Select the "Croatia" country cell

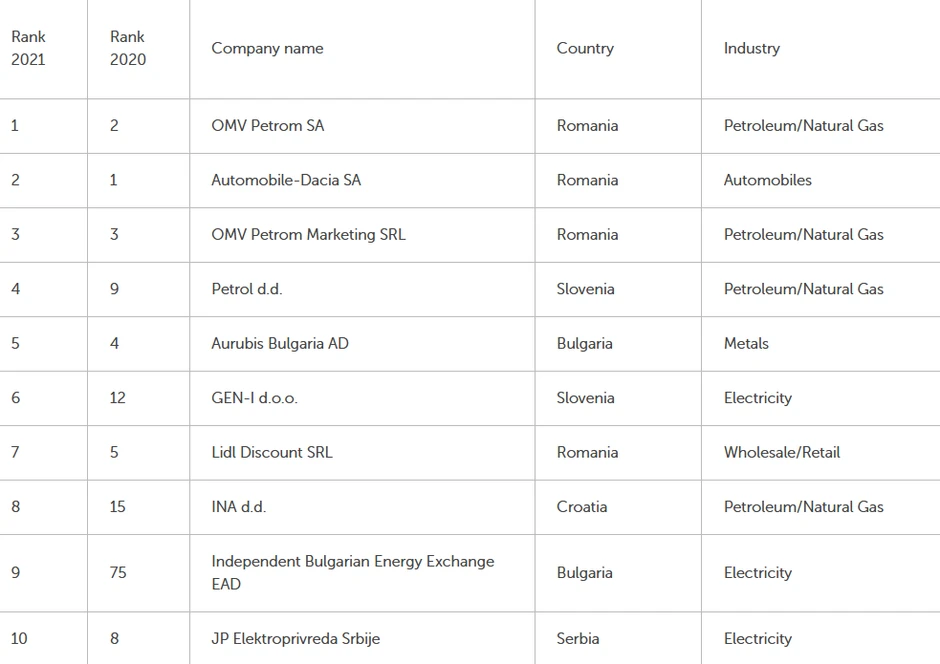581,507
